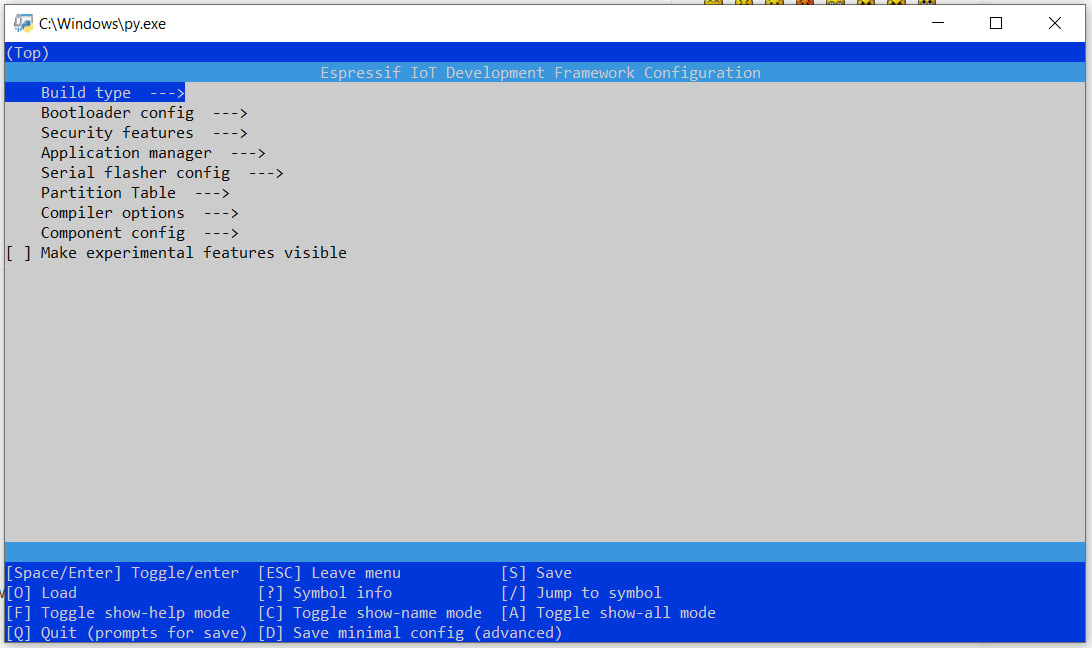Click the py.exe window title icon
The width and height of the screenshot is (1092, 648).
[23, 23]
